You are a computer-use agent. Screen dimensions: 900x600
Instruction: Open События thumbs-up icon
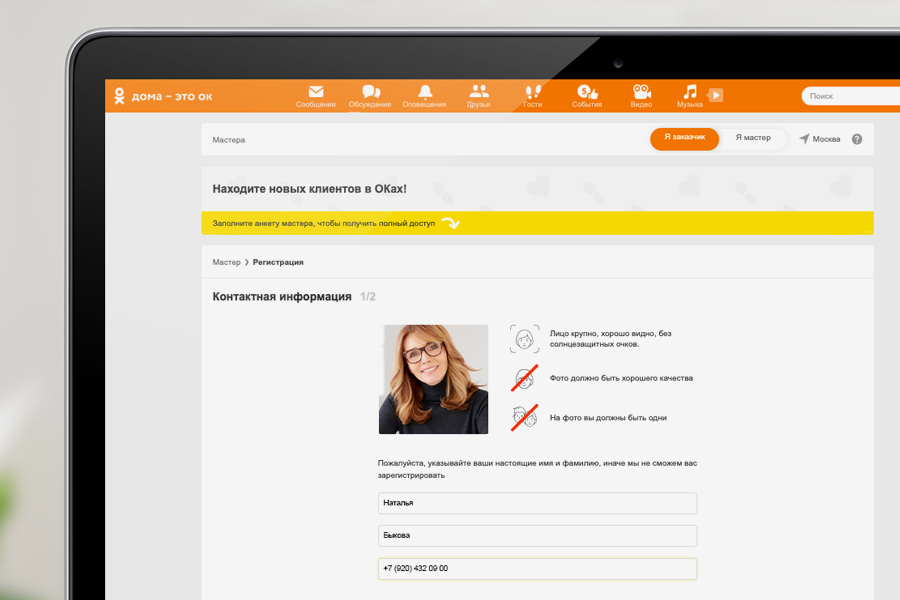click(x=587, y=91)
